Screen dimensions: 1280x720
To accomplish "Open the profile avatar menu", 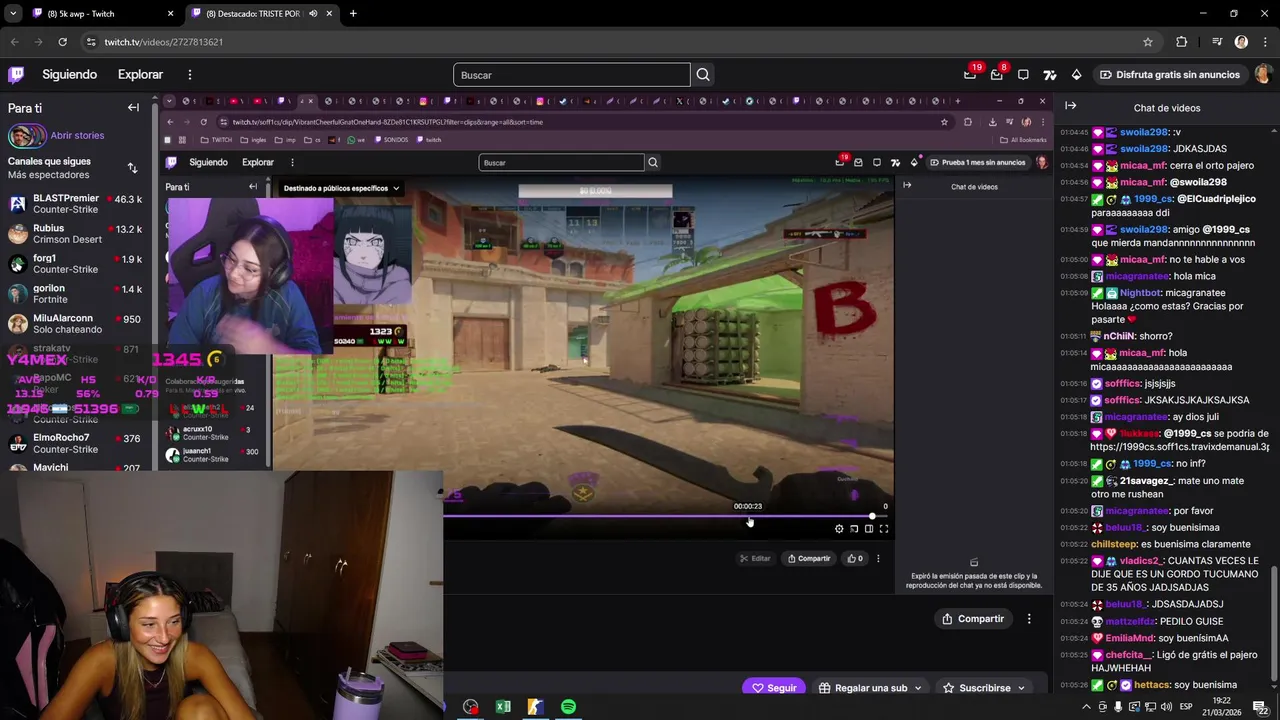I will coord(1264,75).
